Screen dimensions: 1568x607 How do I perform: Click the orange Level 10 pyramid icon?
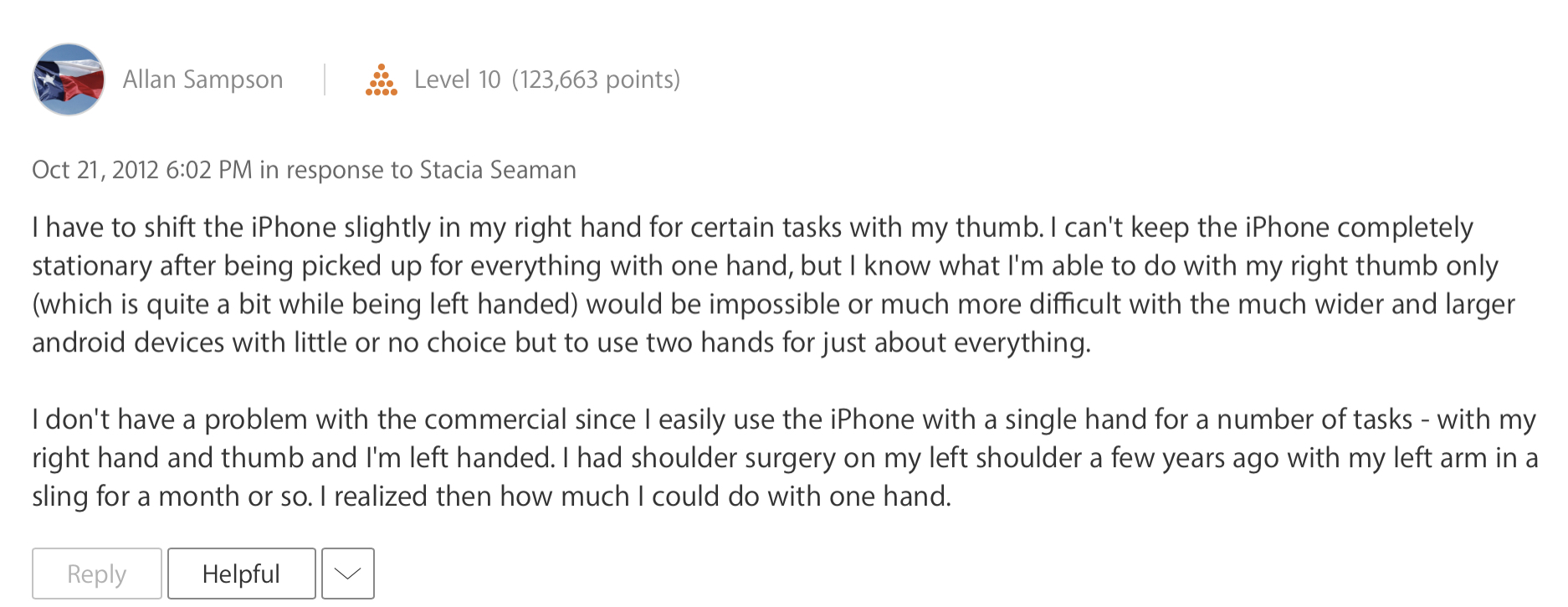click(x=382, y=80)
